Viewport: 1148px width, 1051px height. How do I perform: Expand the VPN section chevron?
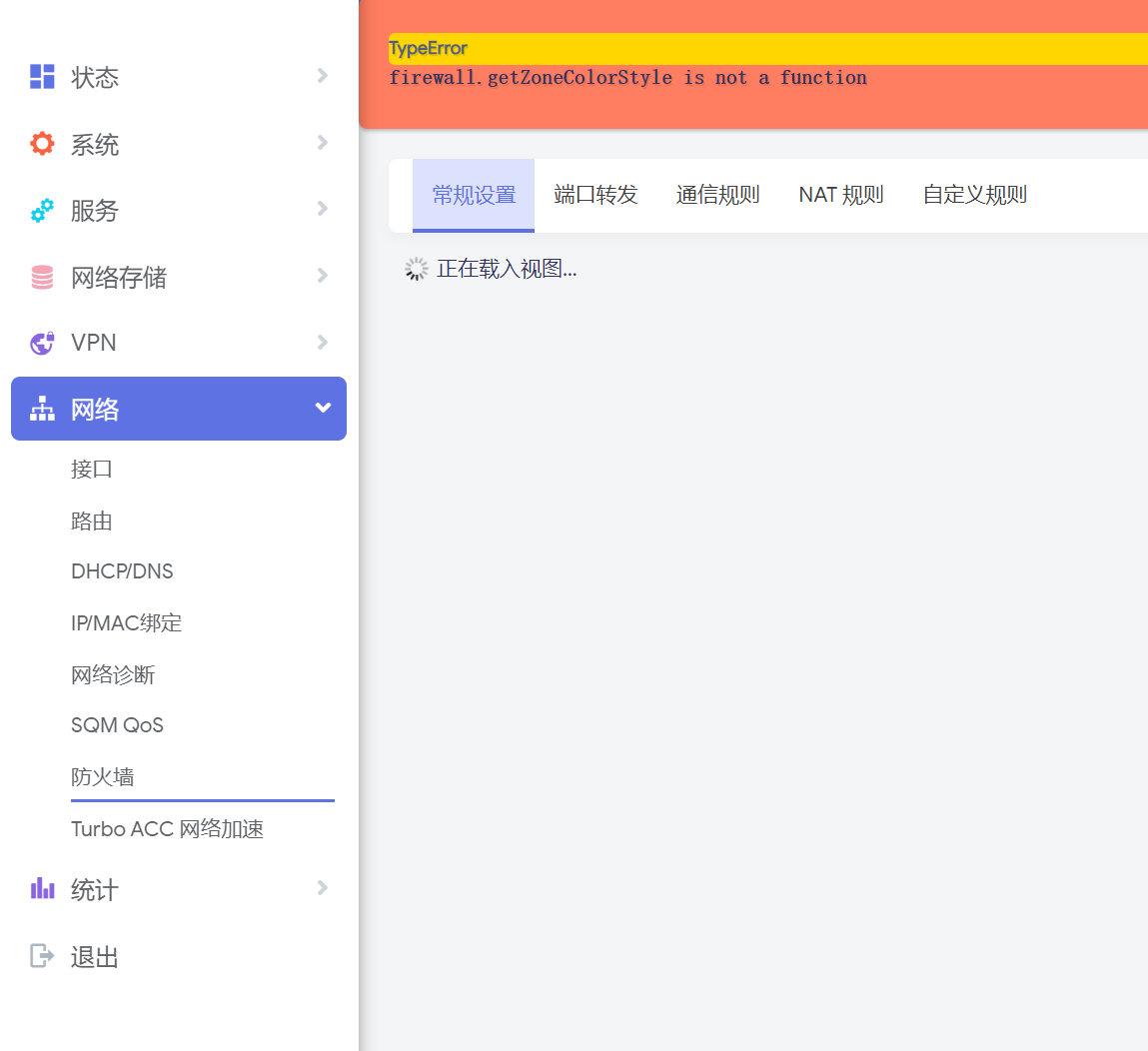(x=322, y=342)
